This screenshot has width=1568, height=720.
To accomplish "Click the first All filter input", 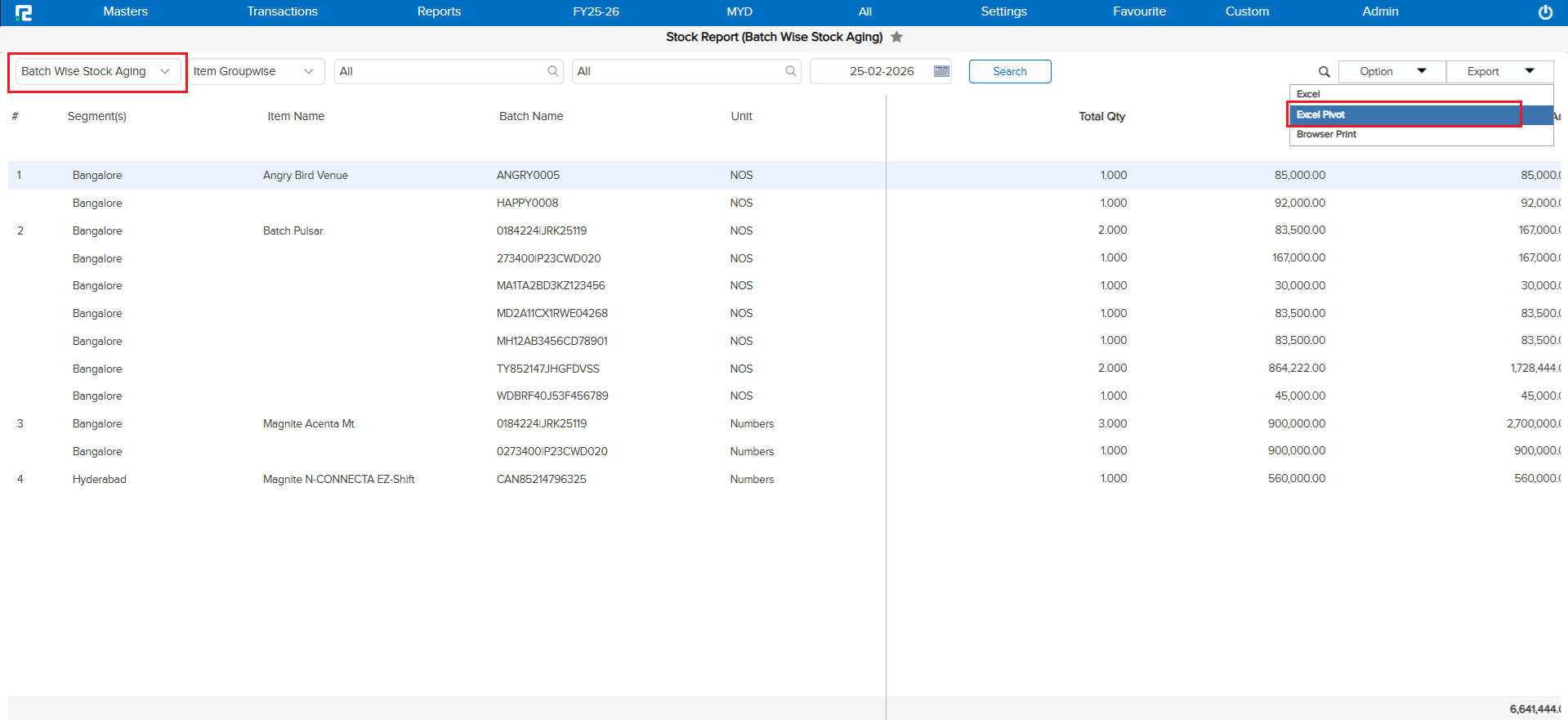I will click(448, 71).
